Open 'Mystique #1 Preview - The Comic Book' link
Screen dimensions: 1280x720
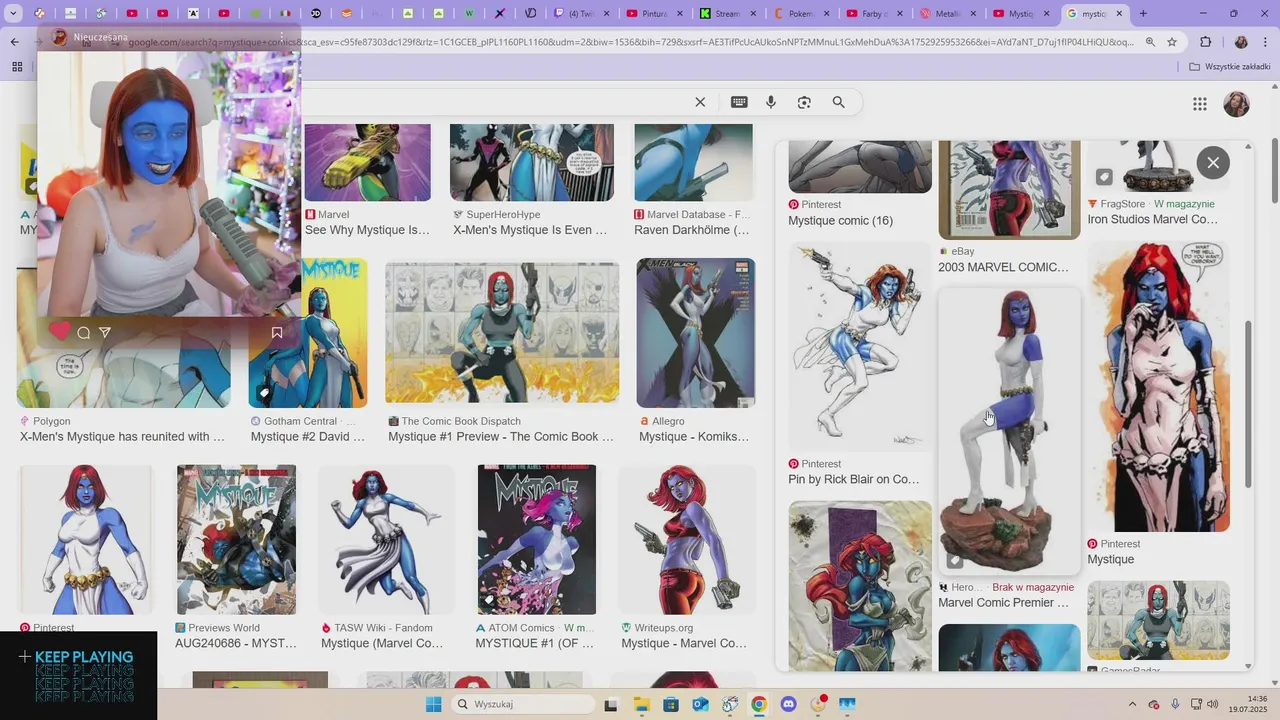[x=501, y=437]
